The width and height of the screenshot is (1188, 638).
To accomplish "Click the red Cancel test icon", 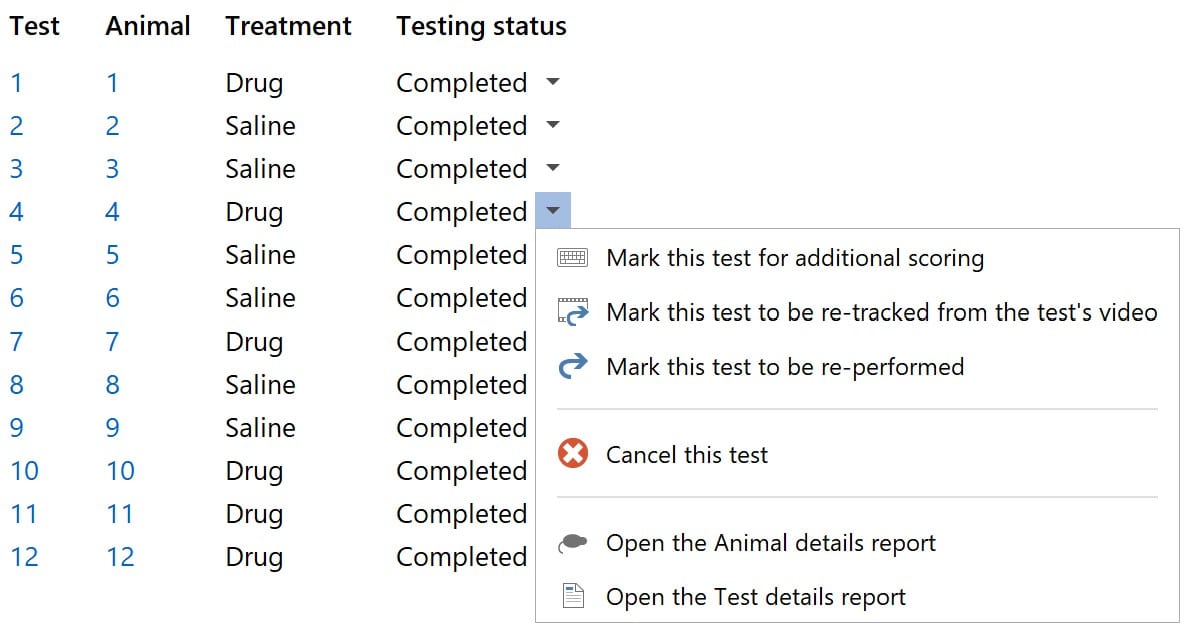I will click(x=572, y=455).
